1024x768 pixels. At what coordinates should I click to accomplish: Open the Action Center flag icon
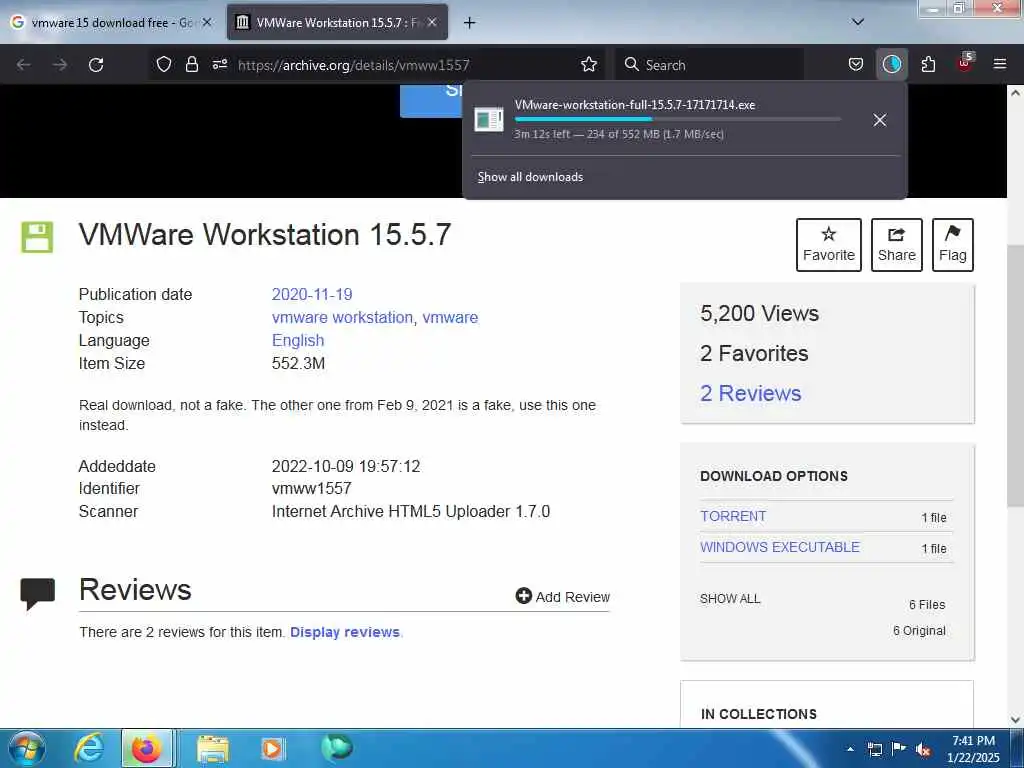(899, 748)
